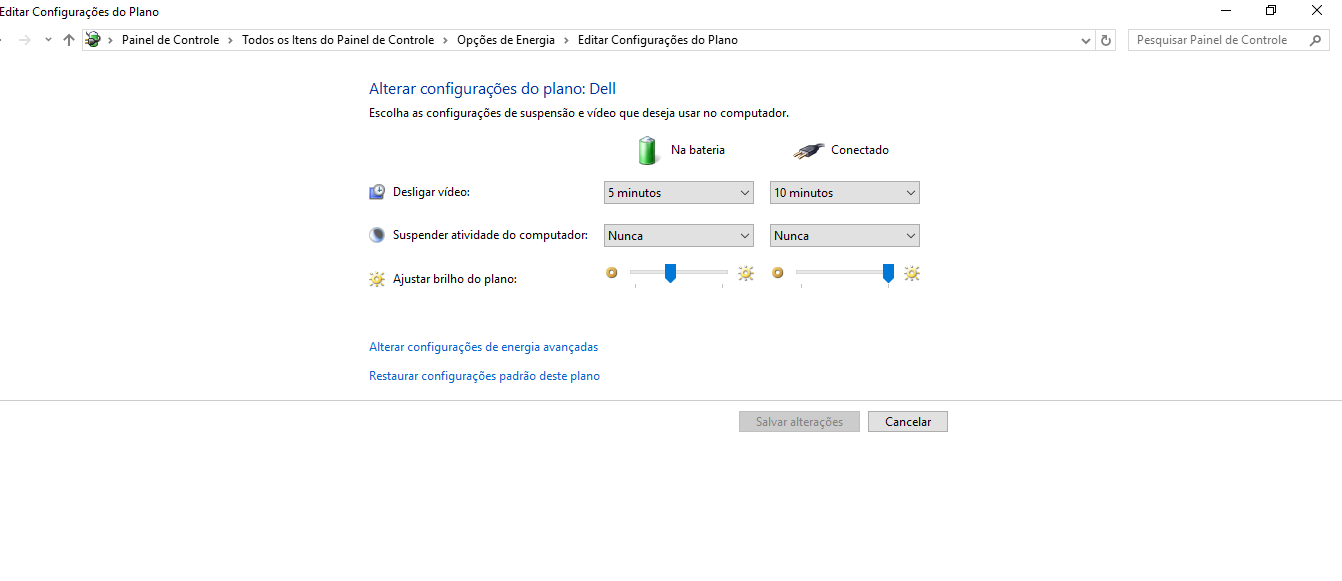Click the high brightness sun icon under Na bateria
The image size is (1342, 581).
(745, 273)
